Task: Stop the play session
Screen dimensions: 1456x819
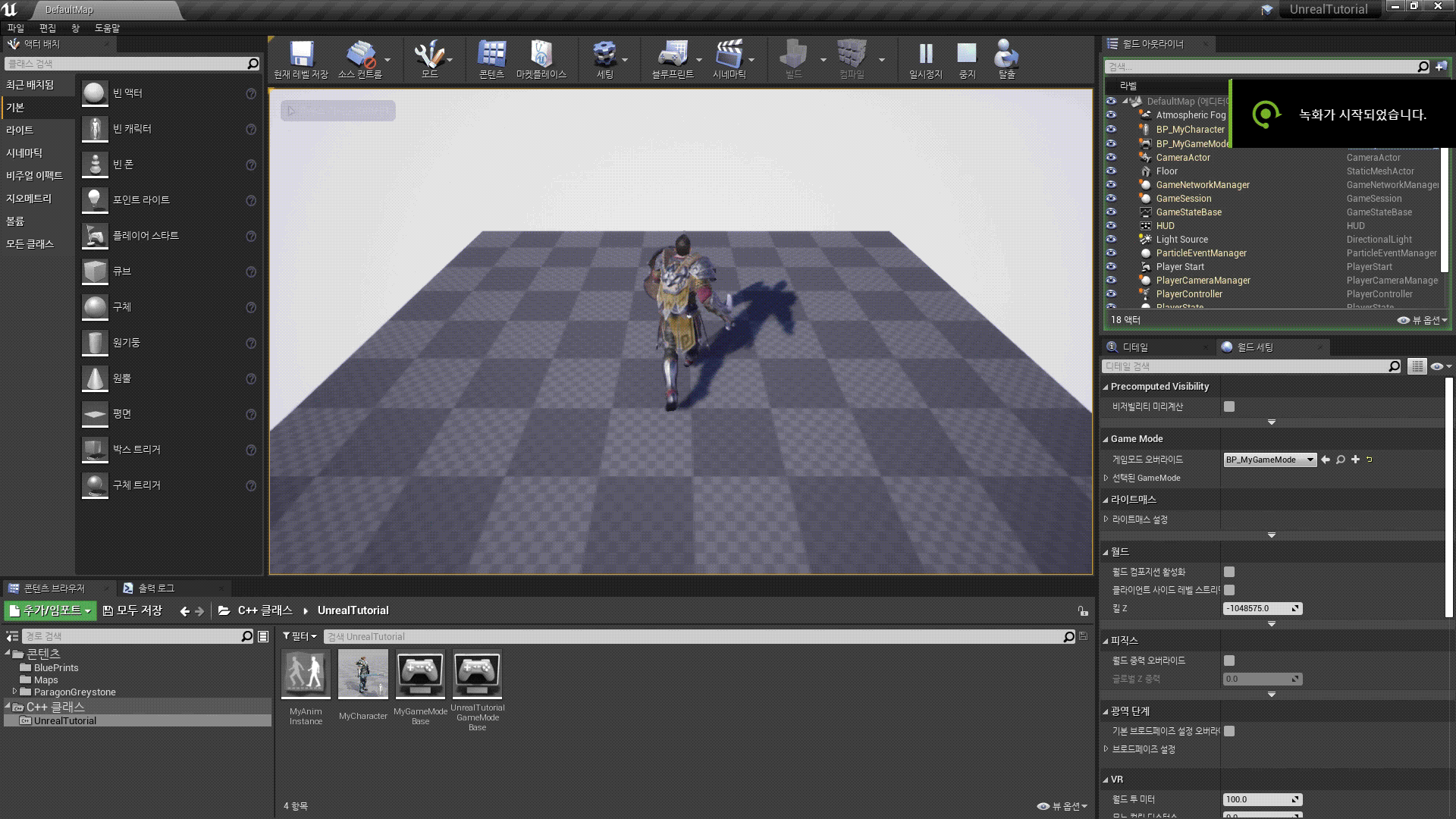Action: coord(967,60)
